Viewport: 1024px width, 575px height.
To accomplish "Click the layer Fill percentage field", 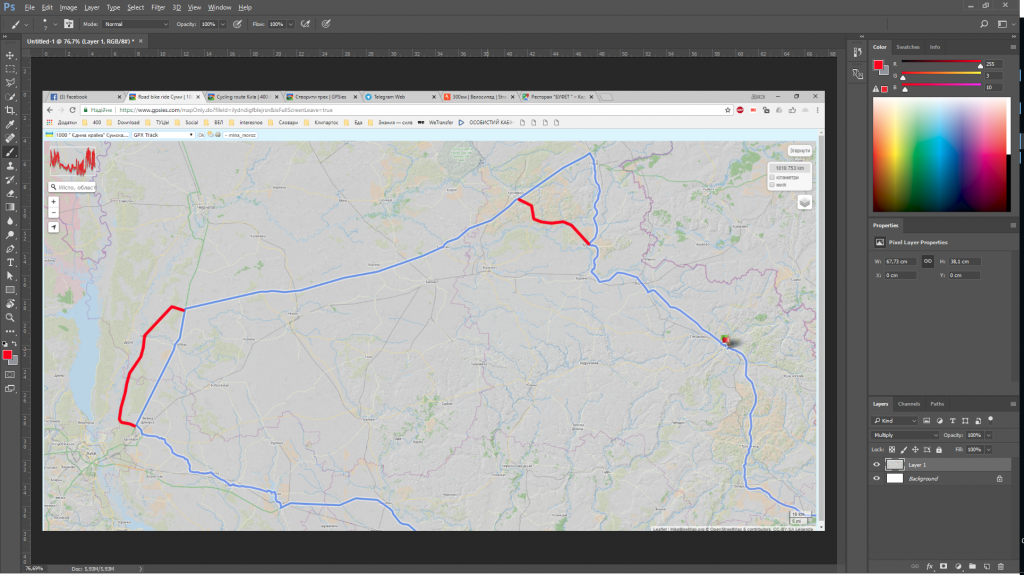I will (x=973, y=450).
